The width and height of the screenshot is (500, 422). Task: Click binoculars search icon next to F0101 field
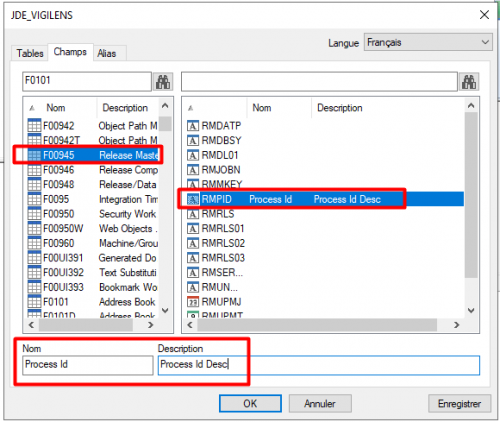tap(163, 82)
